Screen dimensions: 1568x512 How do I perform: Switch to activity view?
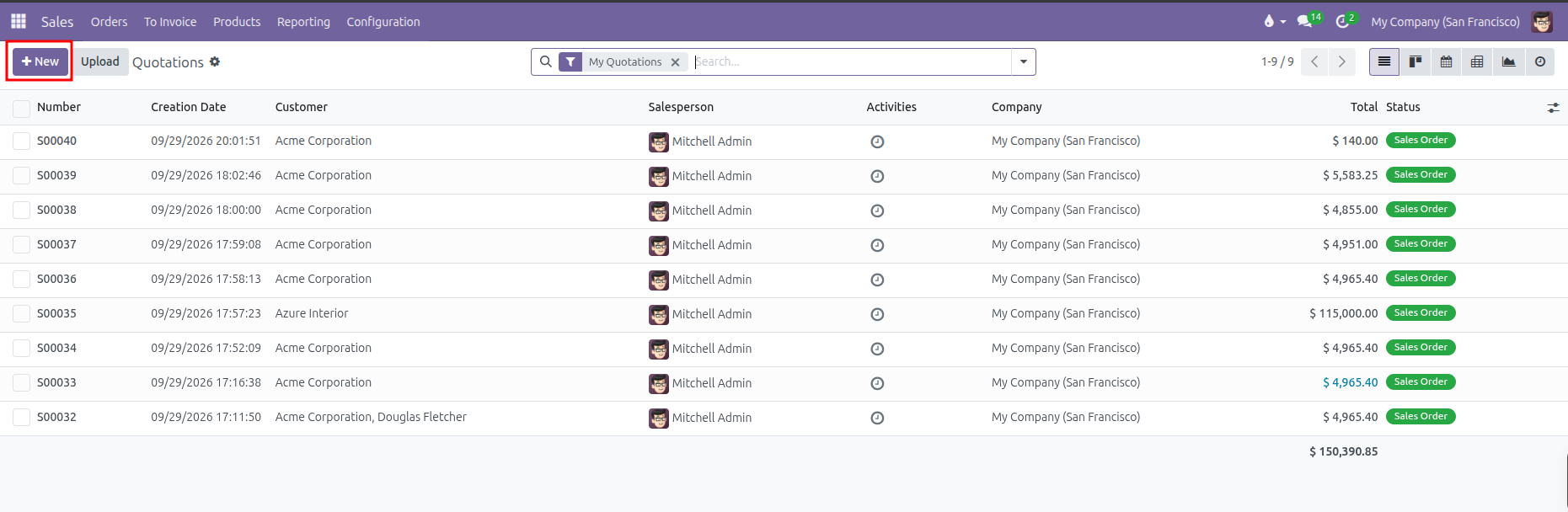pyautogui.click(x=1540, y=61)
